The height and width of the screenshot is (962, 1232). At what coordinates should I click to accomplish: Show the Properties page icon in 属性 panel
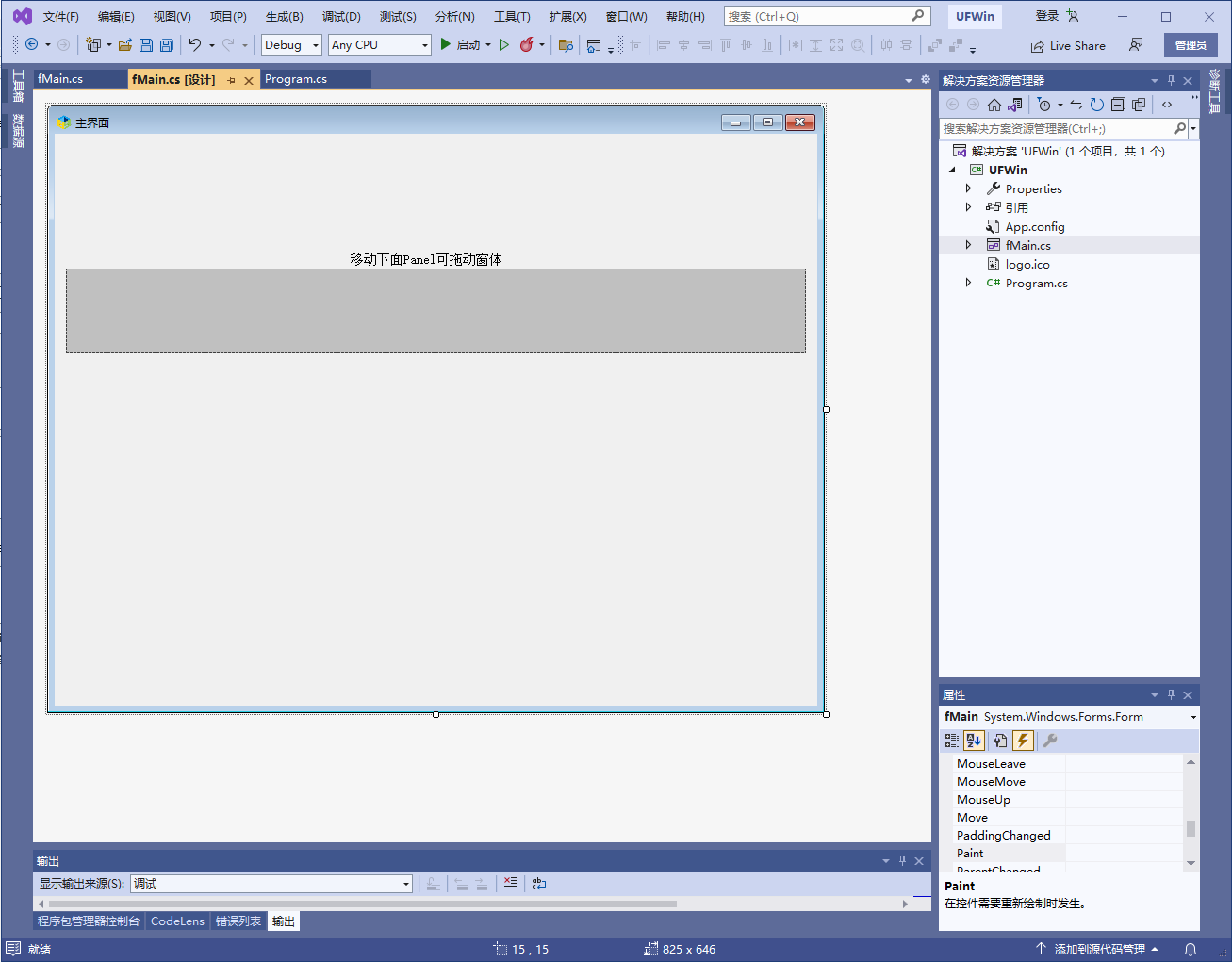1000,741
